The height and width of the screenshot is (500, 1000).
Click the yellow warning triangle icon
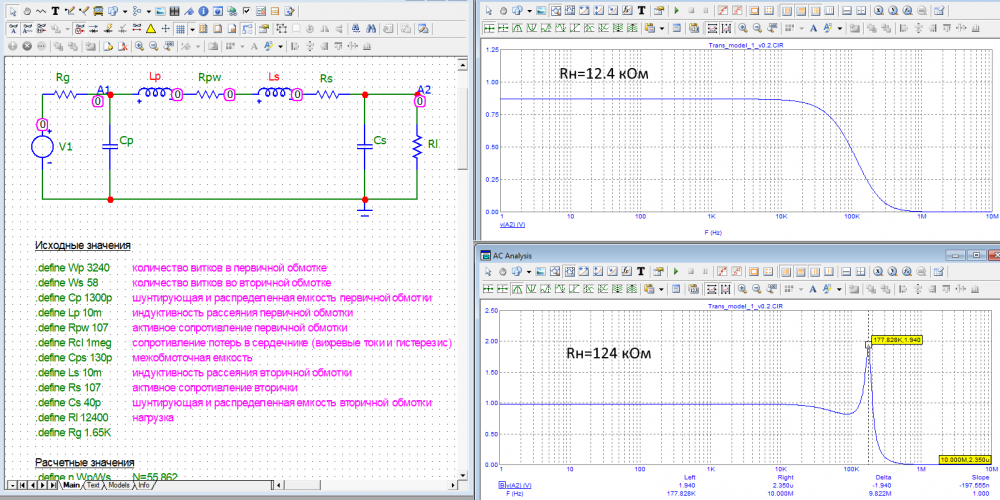(149, 28)
